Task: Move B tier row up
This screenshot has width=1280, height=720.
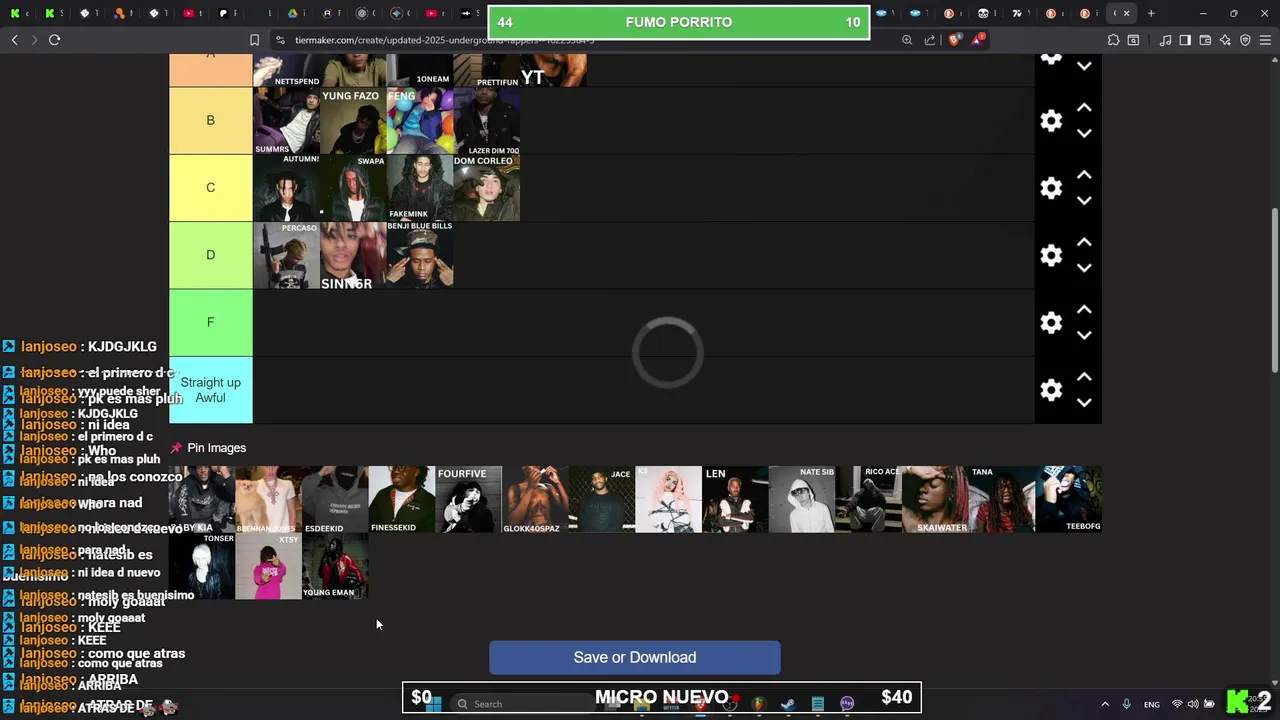Action: click(1084, 107)
